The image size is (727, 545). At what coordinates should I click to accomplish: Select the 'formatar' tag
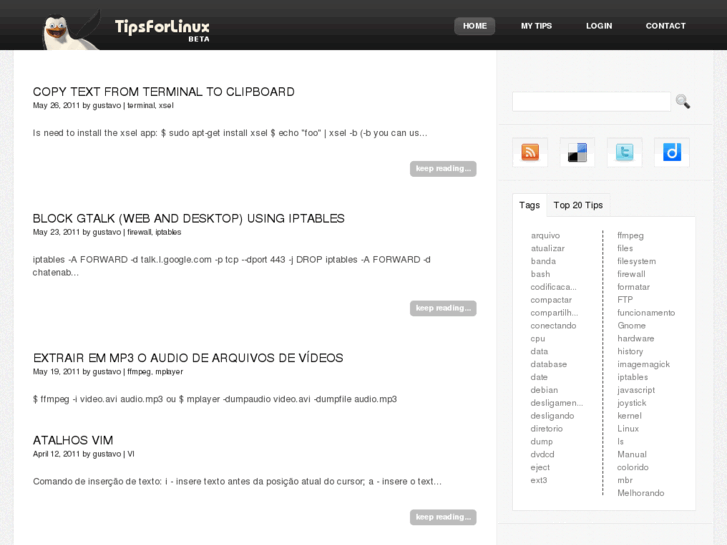(x=633, y=287)
